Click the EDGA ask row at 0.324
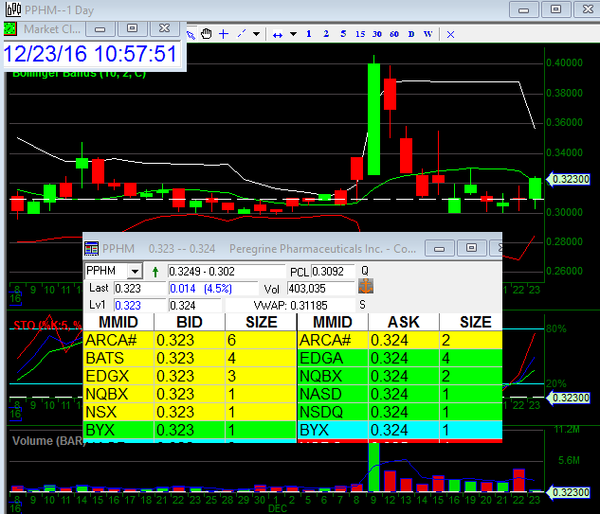Screen dimensions: 600x514 (x=400, y=357)
